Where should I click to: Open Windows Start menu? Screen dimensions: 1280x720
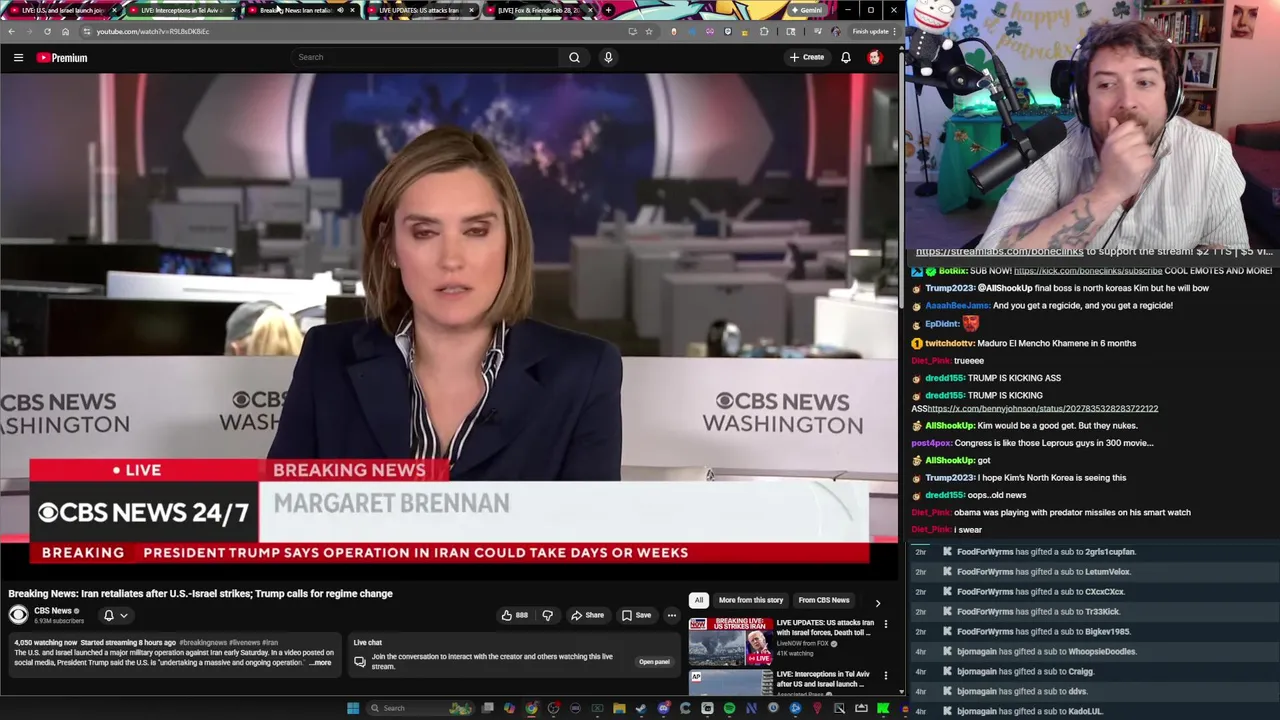(353, 708)
